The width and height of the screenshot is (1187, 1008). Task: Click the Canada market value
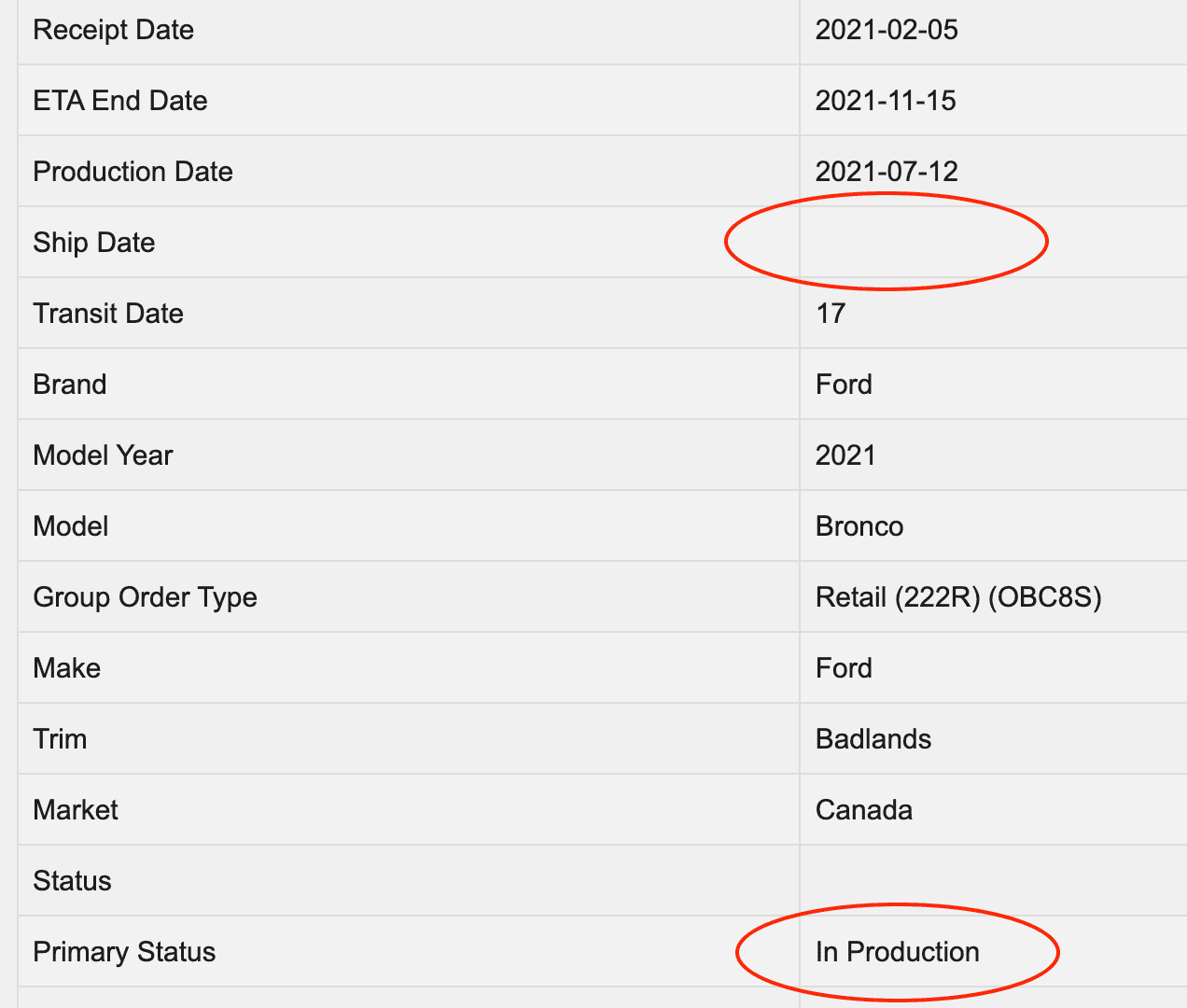pos(864,810)
